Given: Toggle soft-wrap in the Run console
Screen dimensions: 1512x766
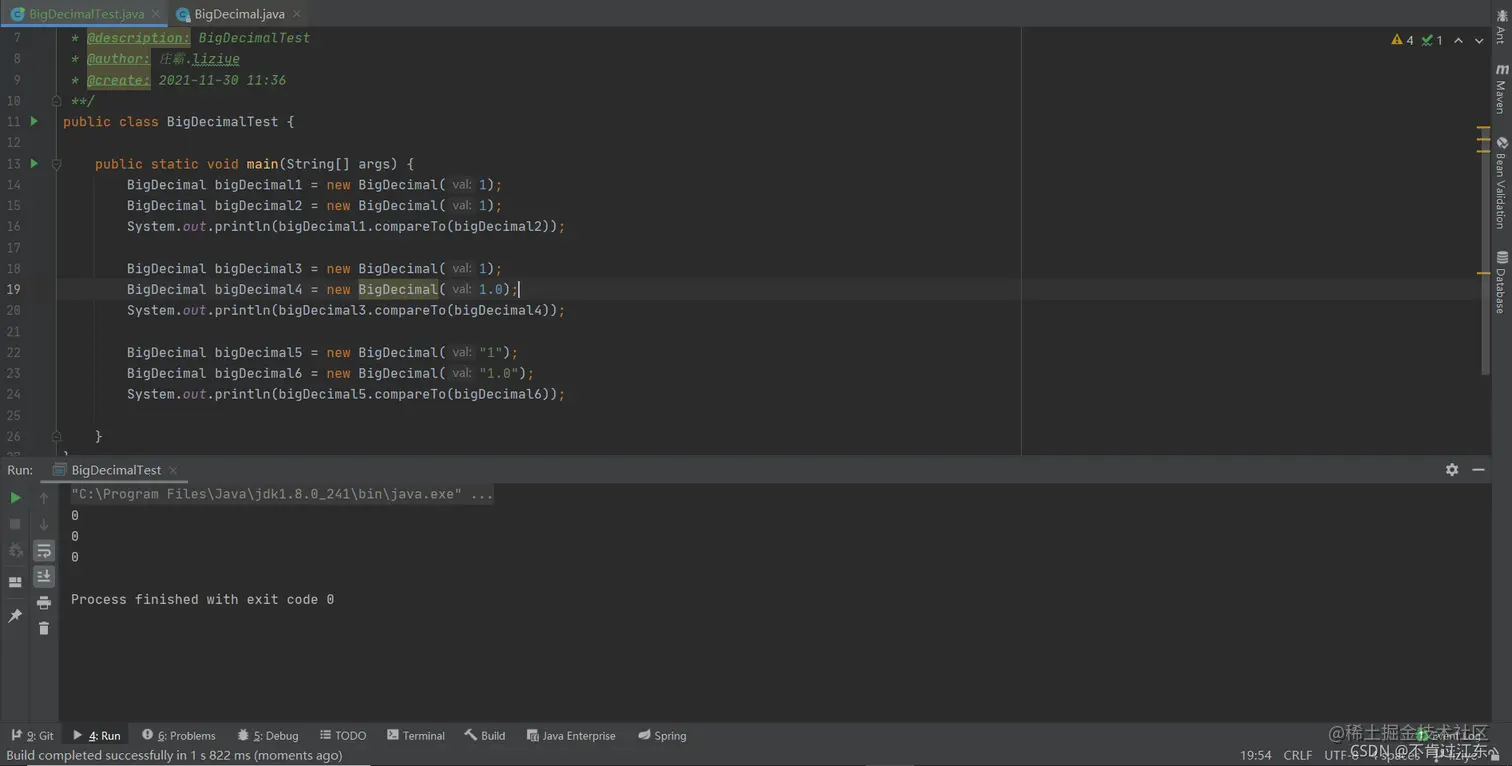Looking at the screenshot, I should 44,550.
